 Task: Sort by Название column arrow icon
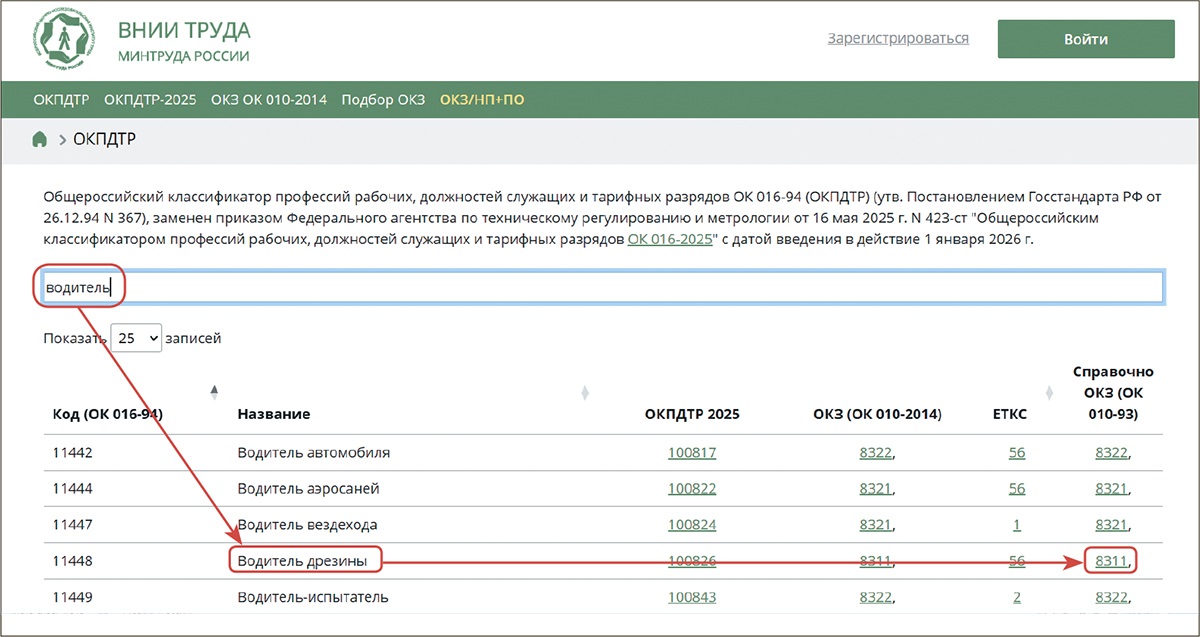[x=585, y=391]
